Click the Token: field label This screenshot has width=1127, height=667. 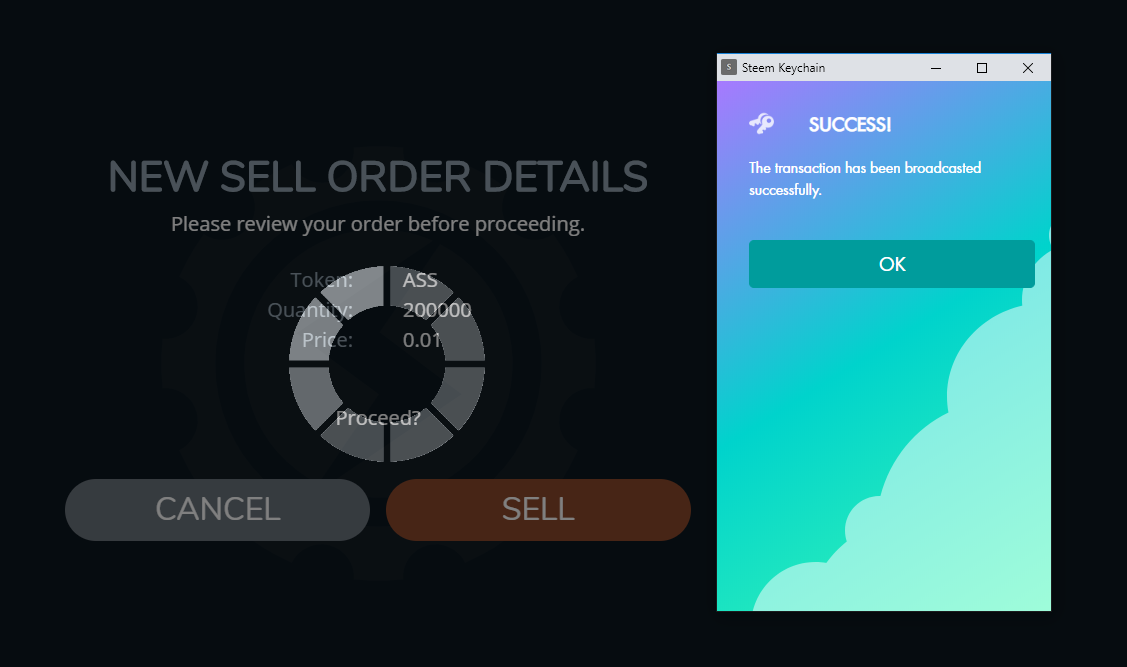pyautogui.click(x=321, y=280)
